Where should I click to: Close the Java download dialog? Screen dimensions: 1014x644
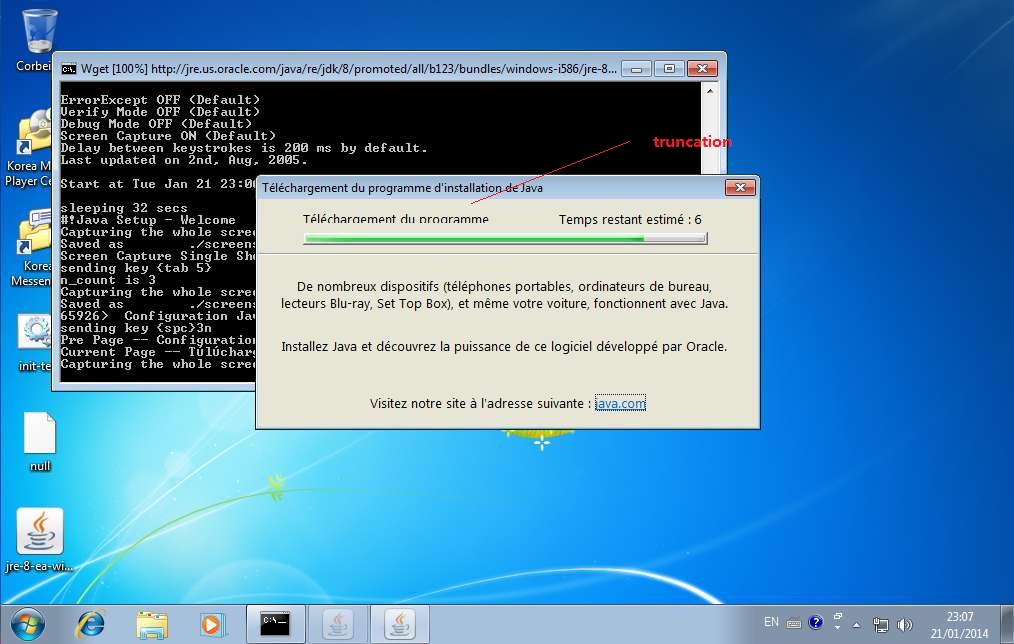coord(739,188)
